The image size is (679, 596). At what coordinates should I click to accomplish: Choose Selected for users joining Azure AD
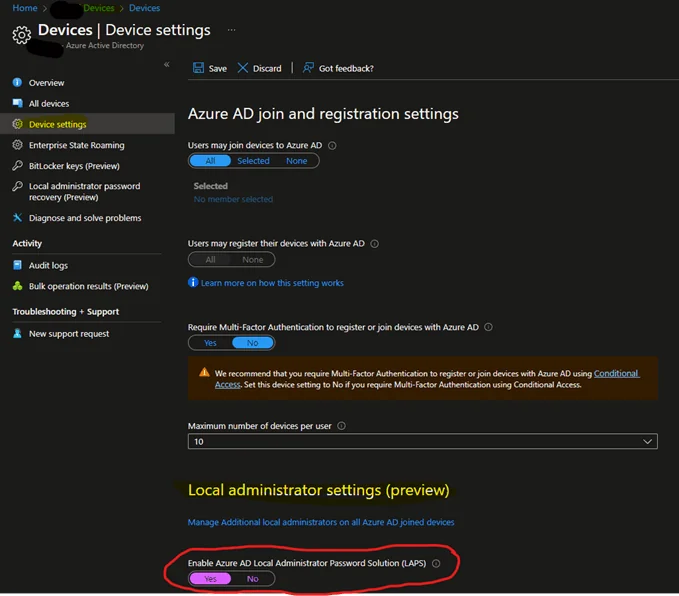[x=253, y=161]
